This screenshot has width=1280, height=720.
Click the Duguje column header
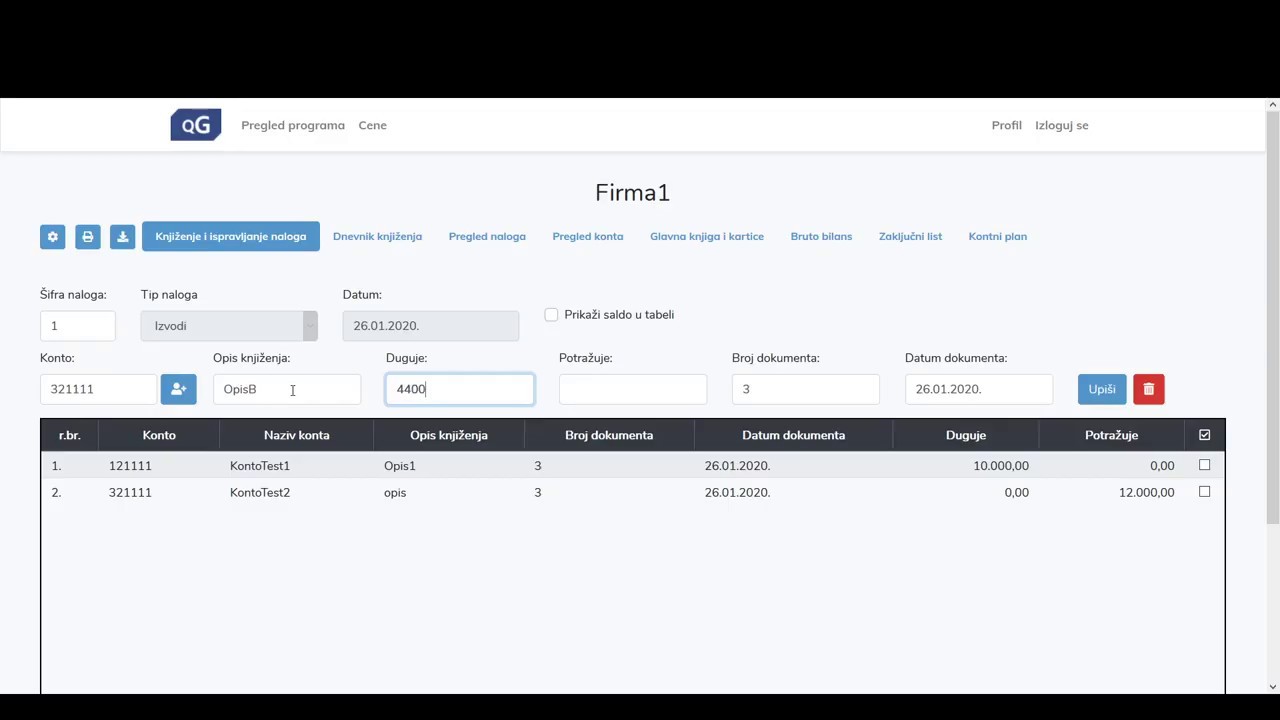tap(966, 435)
